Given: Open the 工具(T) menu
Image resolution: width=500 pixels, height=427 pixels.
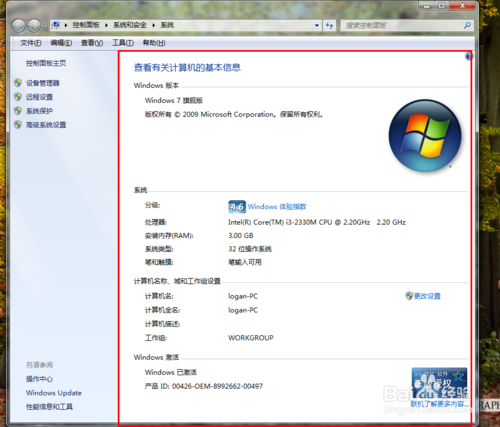Looking at the screenshot, I should [123, 43].
